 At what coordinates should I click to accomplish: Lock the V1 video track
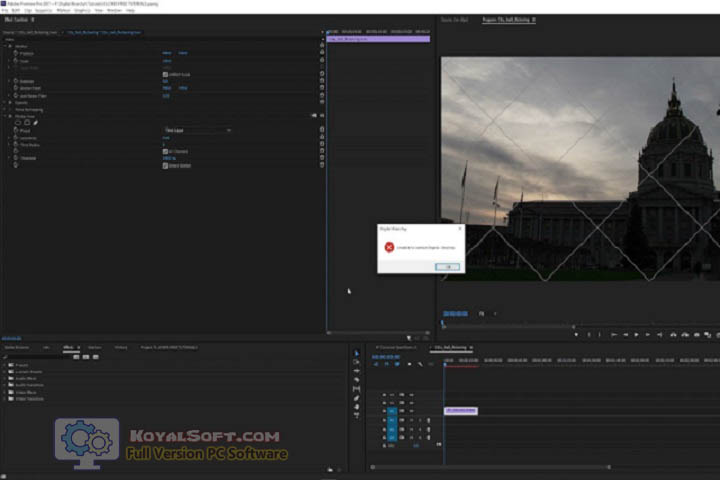(384, 411)
